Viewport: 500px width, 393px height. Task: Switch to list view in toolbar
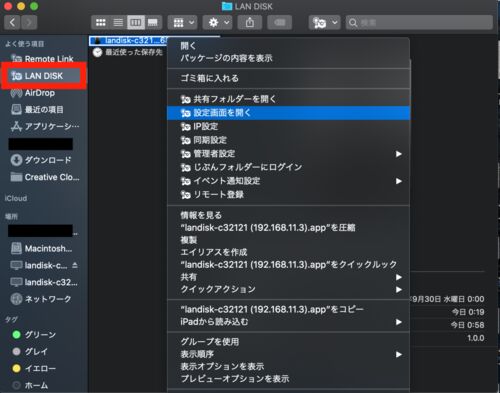[x=118, y=23]
